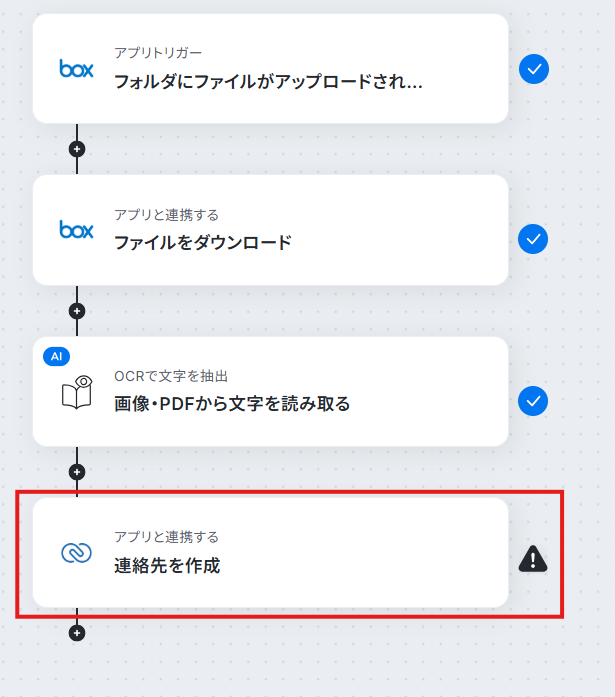This screenshot has width=615, height=697.
Task: Click the blue AI badge on OCR card
Action: (x=56, y=357)
